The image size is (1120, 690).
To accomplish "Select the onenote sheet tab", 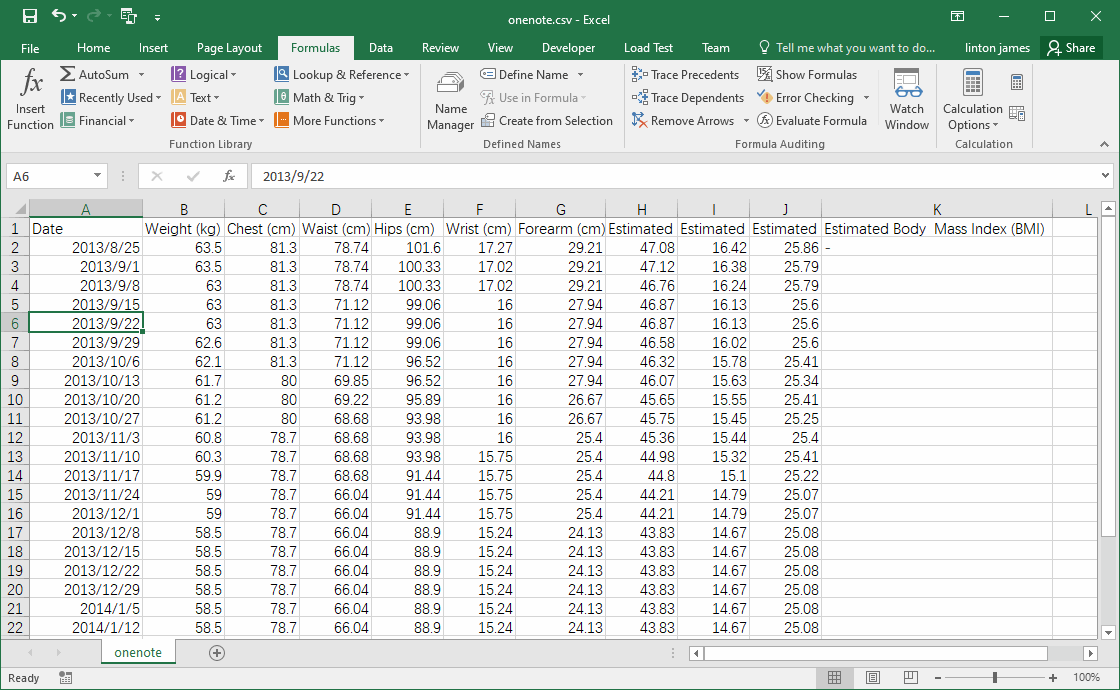I will click(138, 652).
